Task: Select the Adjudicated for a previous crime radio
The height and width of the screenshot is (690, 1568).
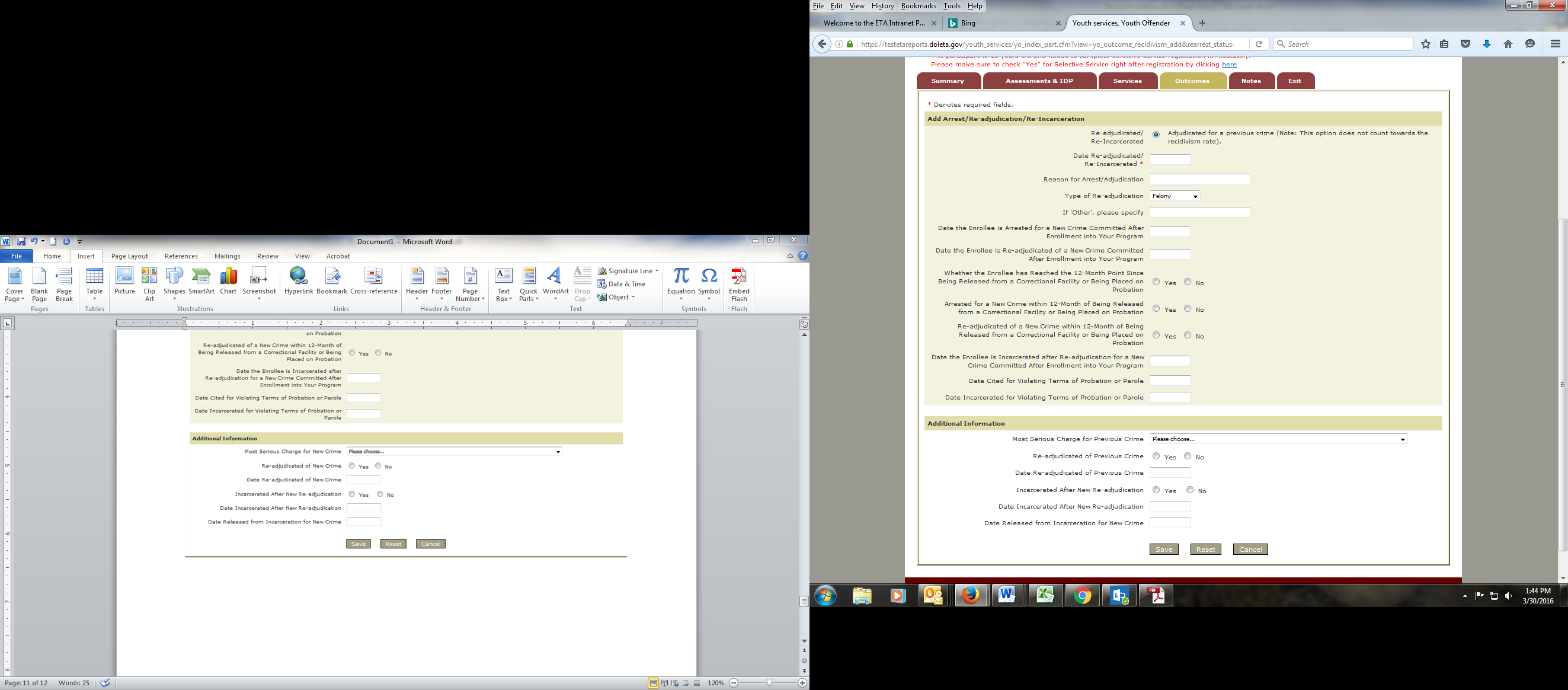Action: pos(1156,135)
